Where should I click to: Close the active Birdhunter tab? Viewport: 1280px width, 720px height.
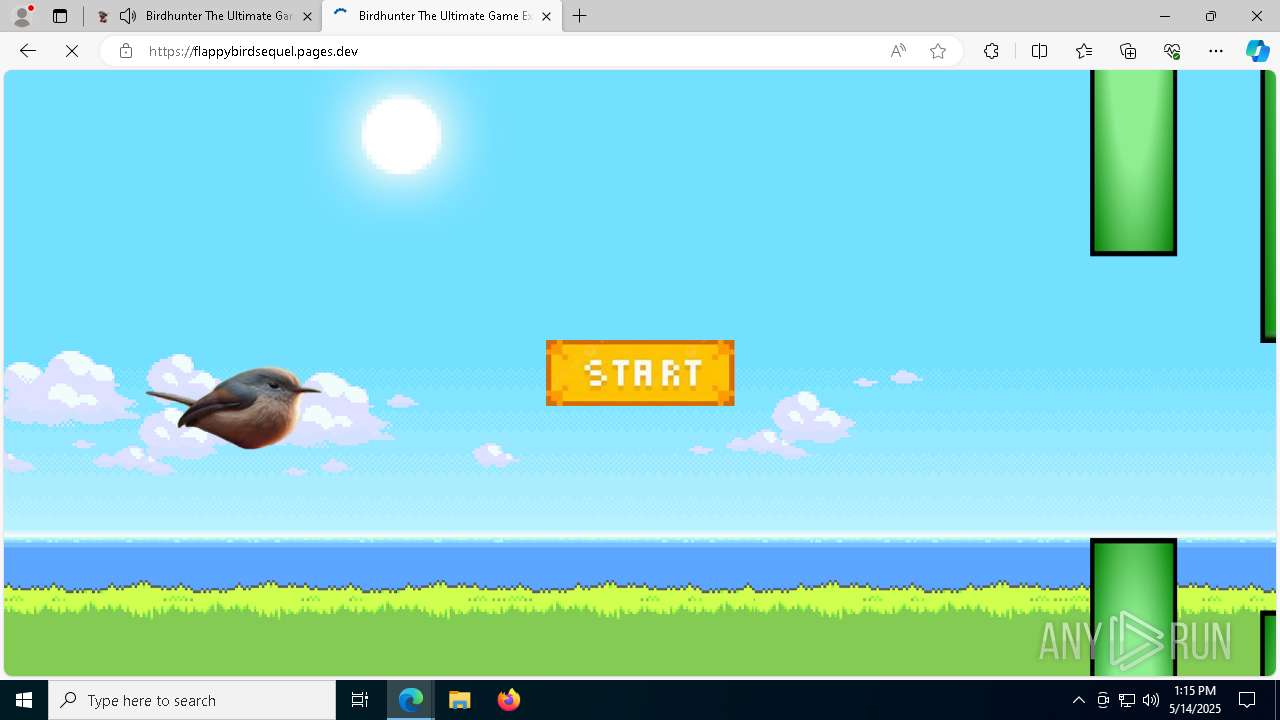(x=546, y=16)
